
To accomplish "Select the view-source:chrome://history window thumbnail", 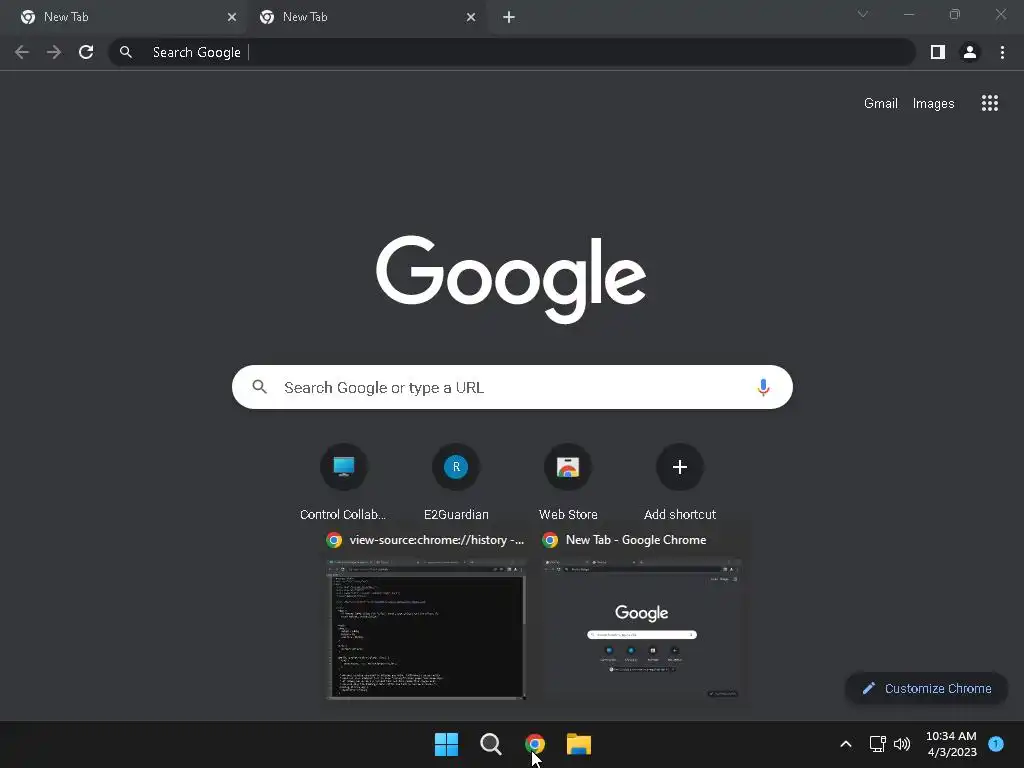I will tap(426, 630).
